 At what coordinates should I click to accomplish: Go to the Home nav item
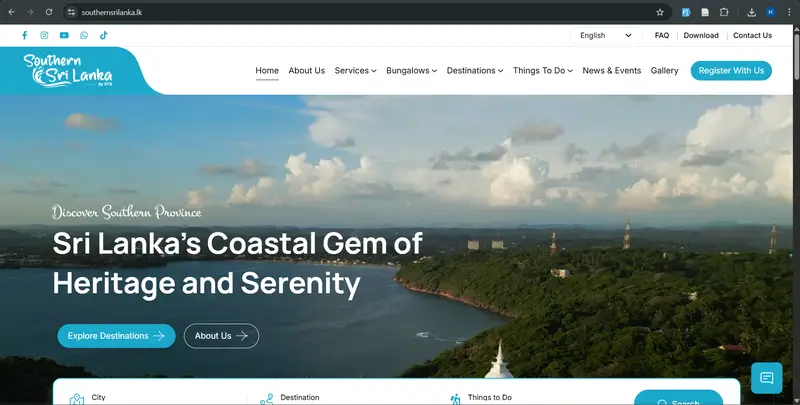point(267,70)
